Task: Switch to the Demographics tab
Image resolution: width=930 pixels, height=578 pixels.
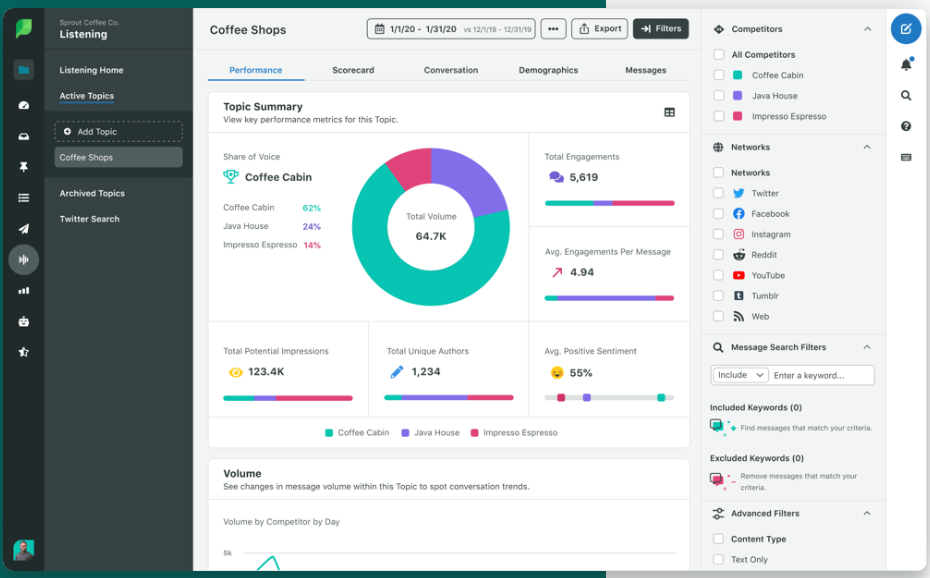Action: [x=548, y=70]
